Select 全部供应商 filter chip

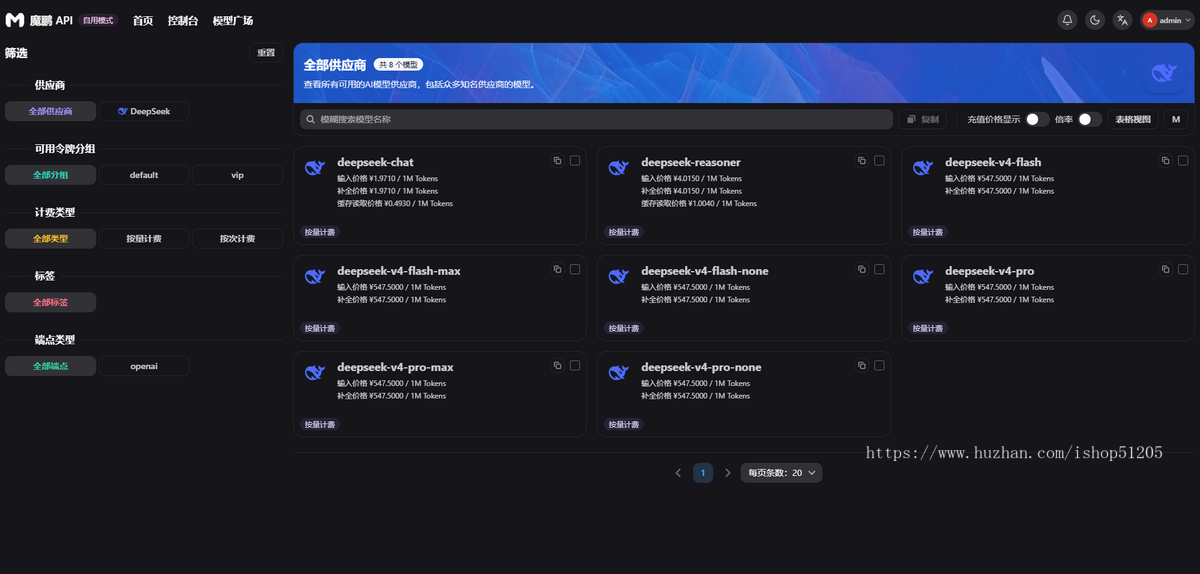pyautogui.click(x=51, y=111)
